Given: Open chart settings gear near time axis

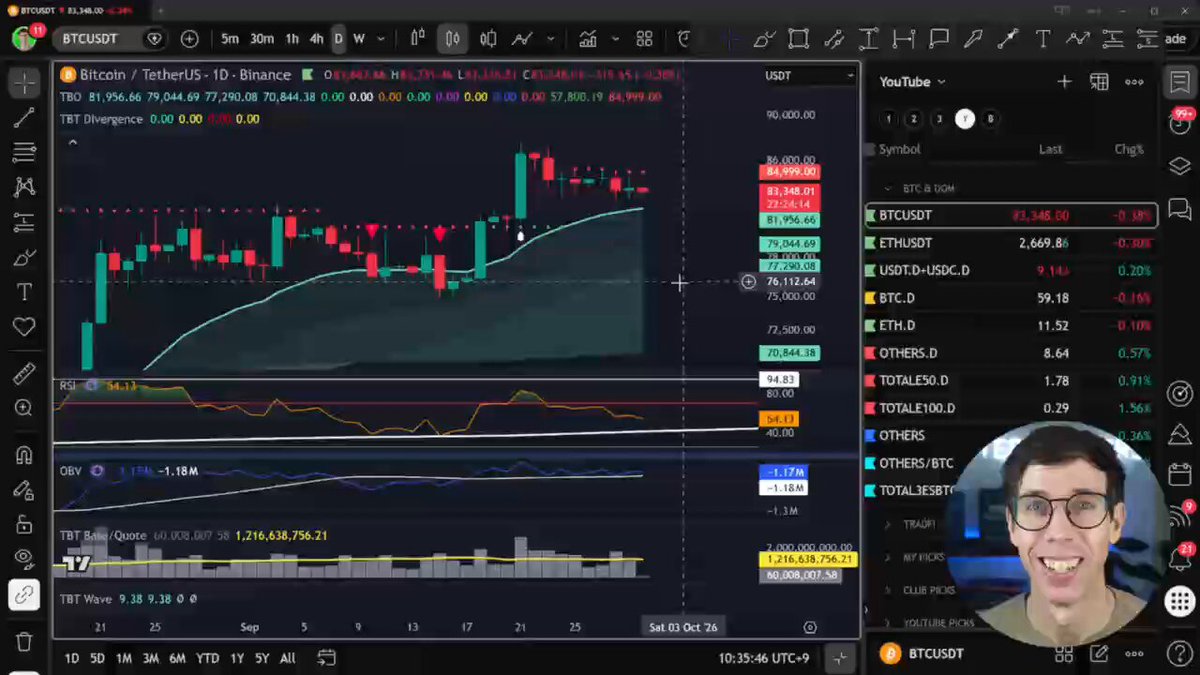Looking at the screenshot, I should [x=810, y=627].
